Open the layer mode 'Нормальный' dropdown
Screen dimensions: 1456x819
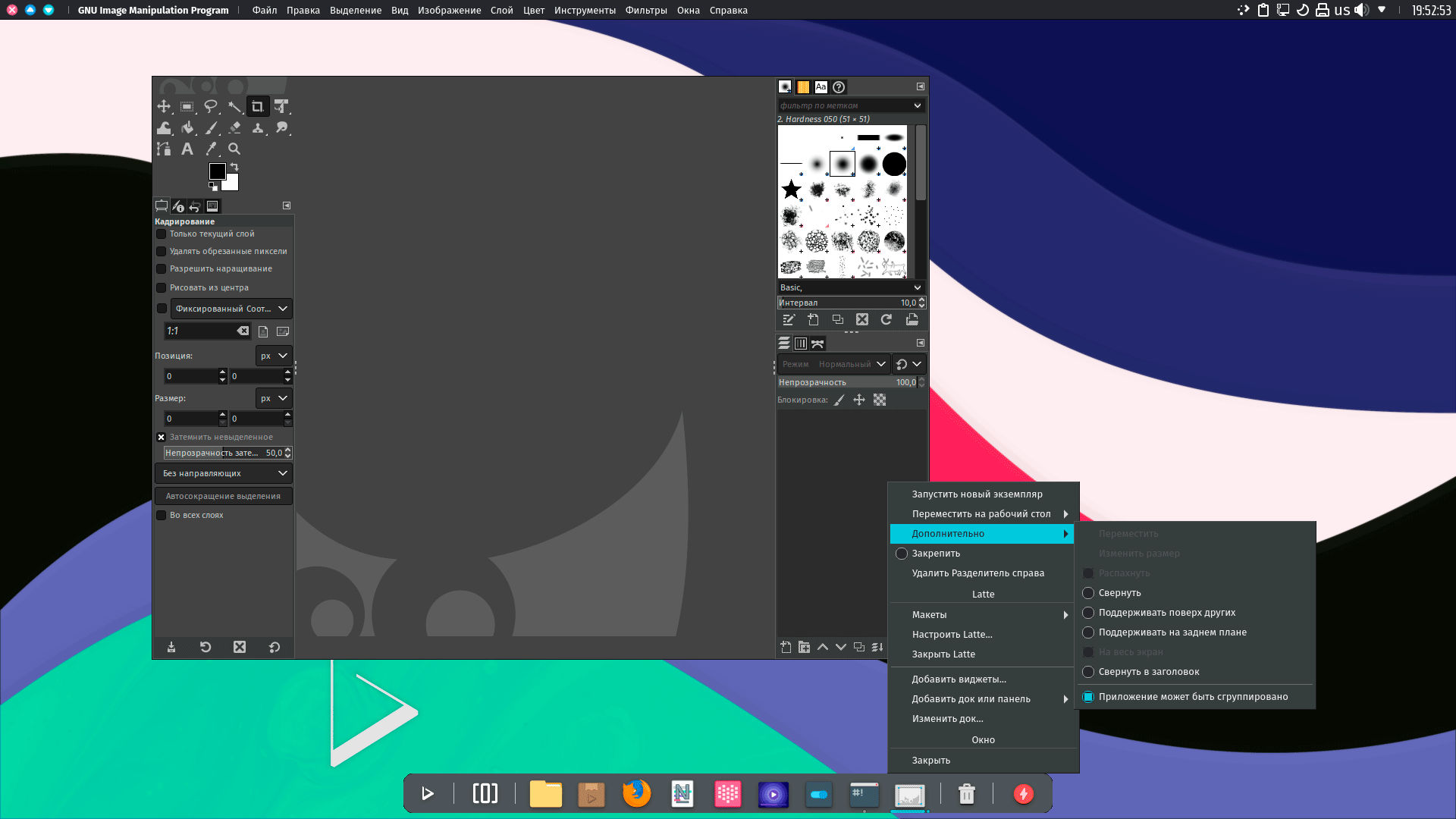pos(852,364)
